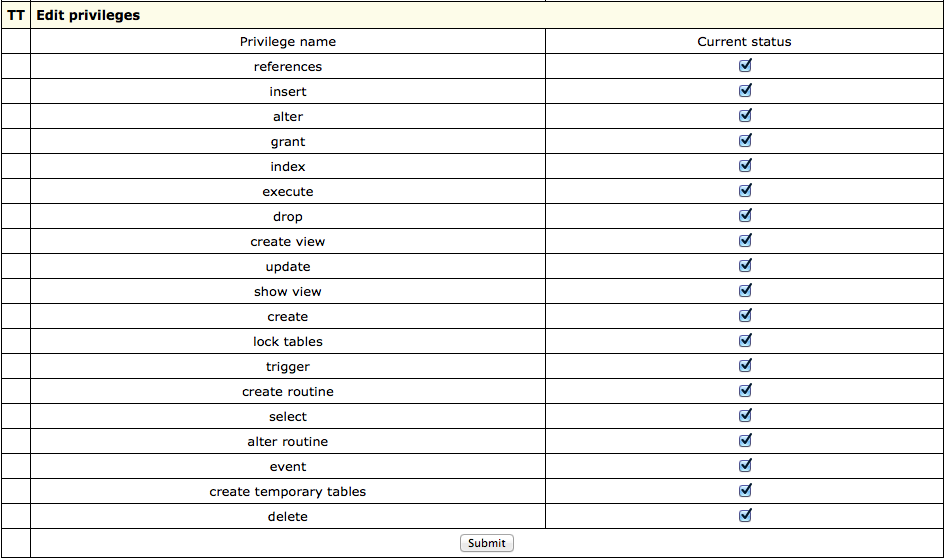Uncheck the references privilege checkbox
Image resolution: width=945 pixels, height=559 pixels.
coord(745,66)
